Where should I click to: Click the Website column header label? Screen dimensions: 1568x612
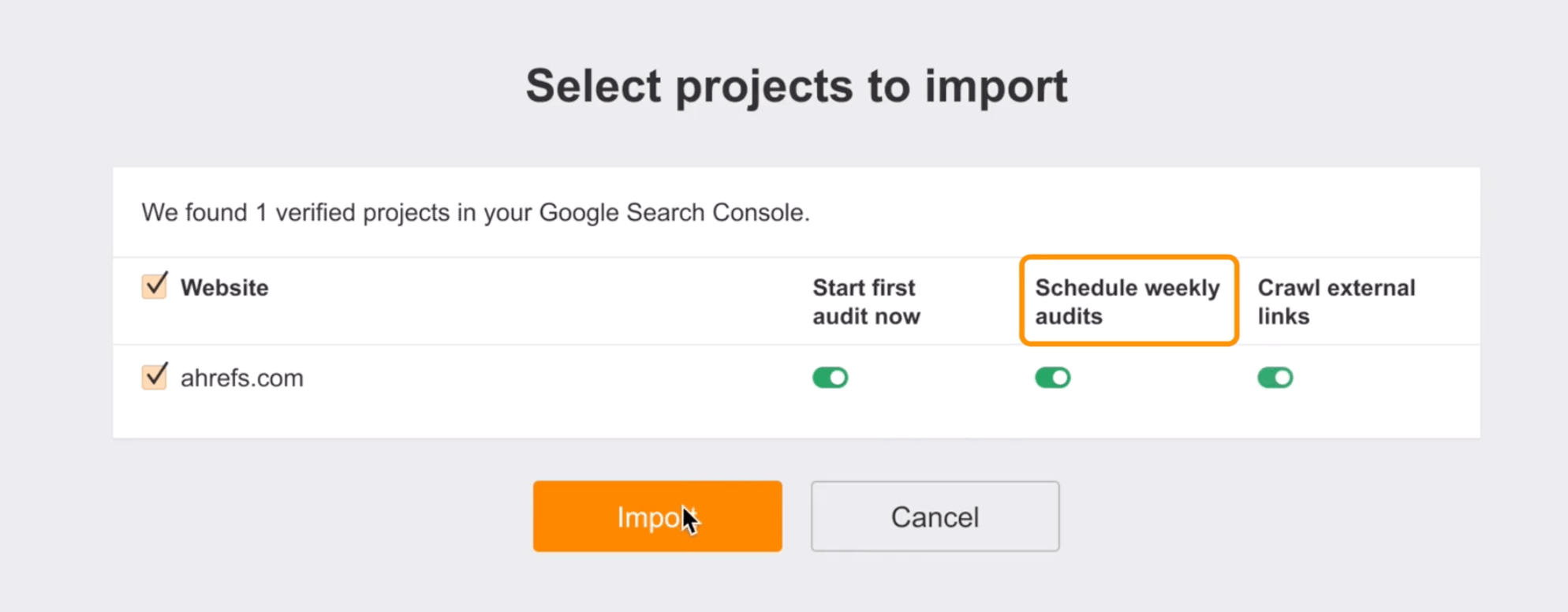point(226,287)
